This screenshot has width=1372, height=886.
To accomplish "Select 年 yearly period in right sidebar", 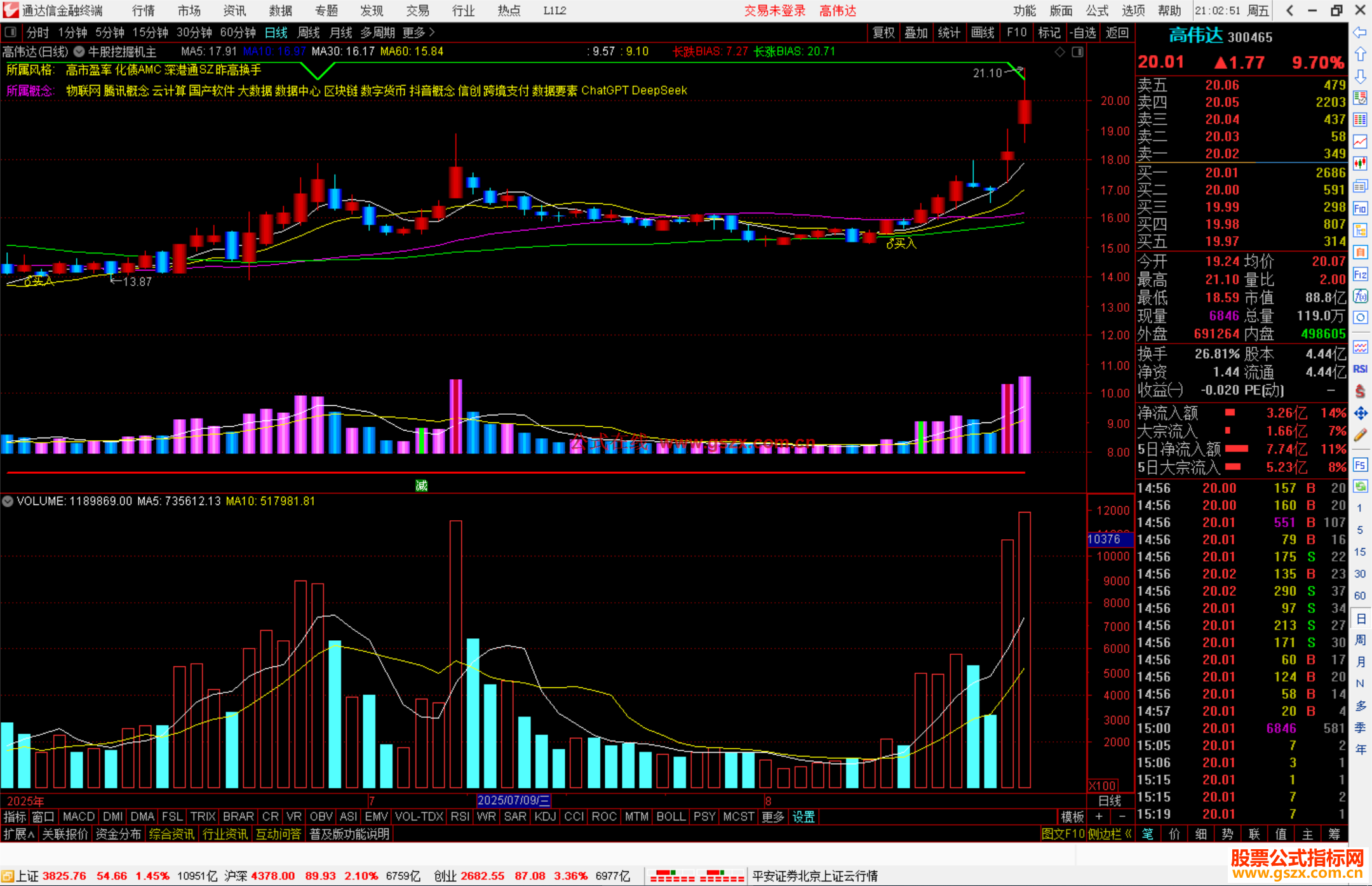I will click(1360, 749).
